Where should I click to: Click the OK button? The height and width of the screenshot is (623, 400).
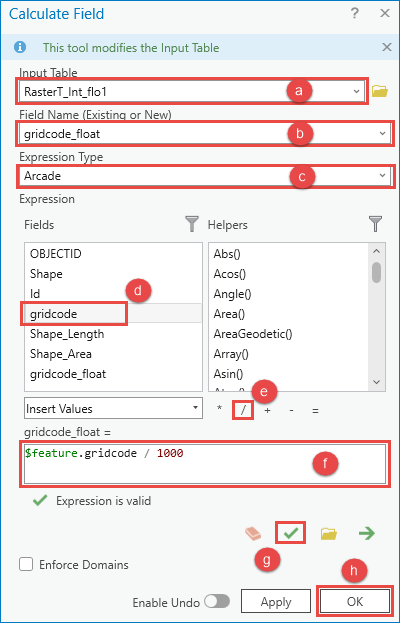(x=355, y=602)
